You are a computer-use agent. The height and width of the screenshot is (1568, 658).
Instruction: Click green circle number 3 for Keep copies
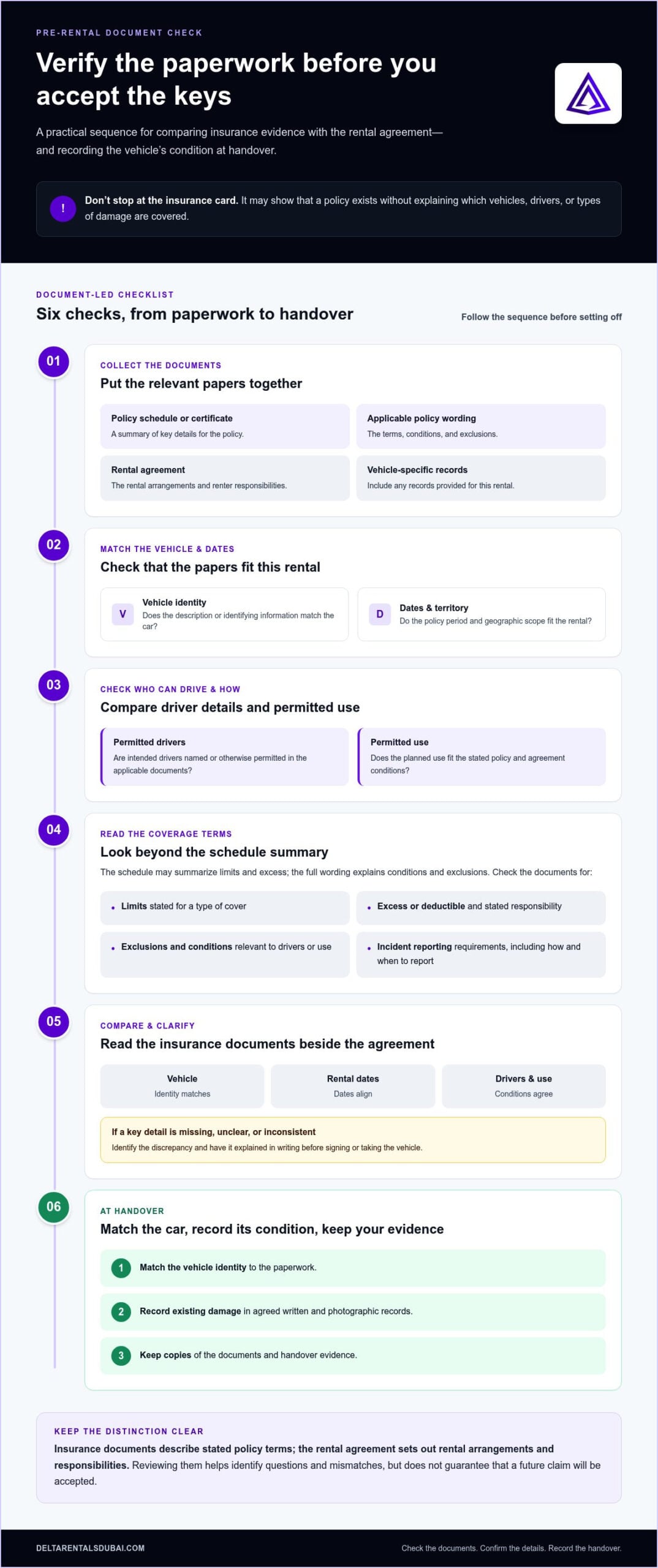pyautogui.click(x=121, y=1356)
